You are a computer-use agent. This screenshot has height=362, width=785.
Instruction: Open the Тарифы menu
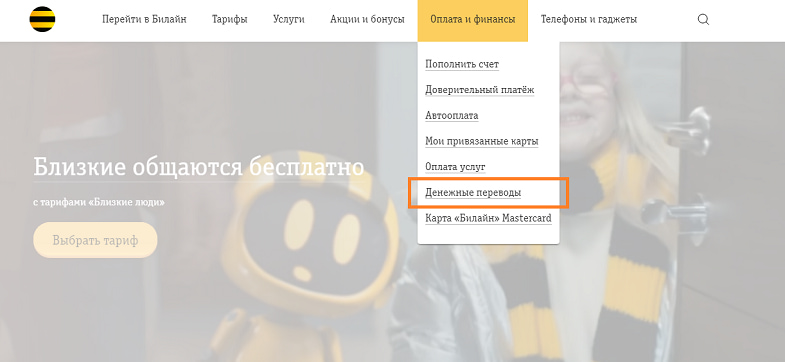[x=230, y=20]
